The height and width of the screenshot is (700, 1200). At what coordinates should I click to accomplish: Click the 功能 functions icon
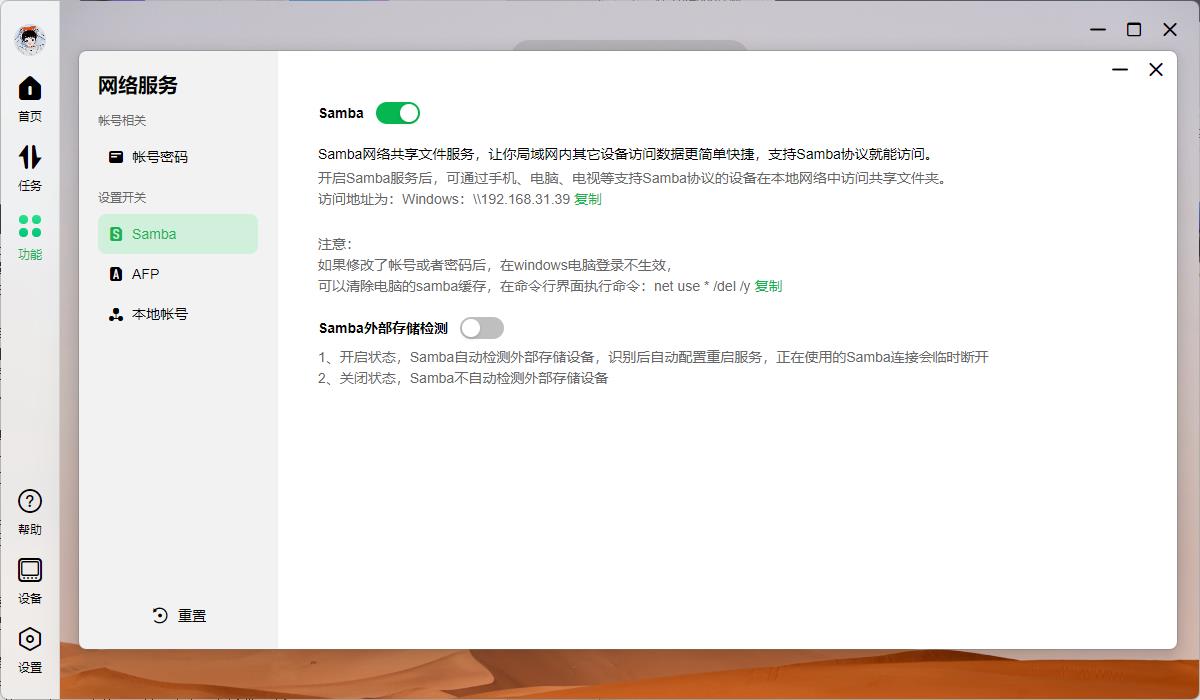coord(29,228)
